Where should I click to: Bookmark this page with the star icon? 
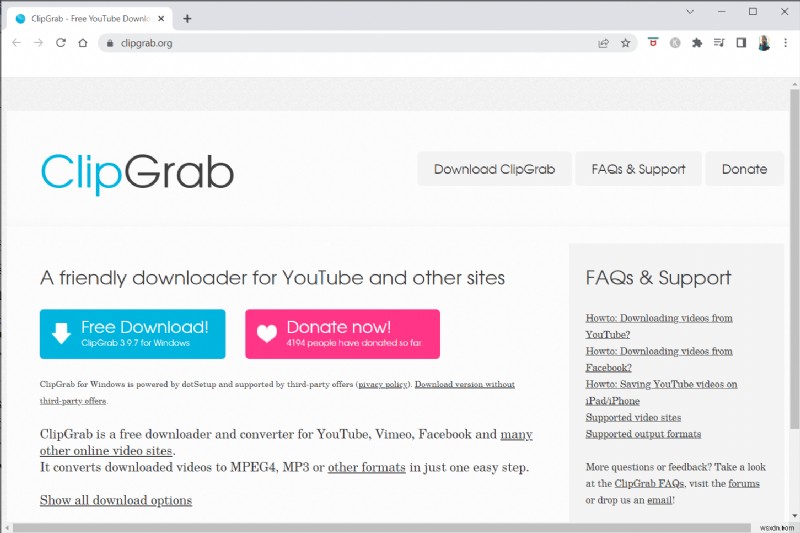(626, 43)
